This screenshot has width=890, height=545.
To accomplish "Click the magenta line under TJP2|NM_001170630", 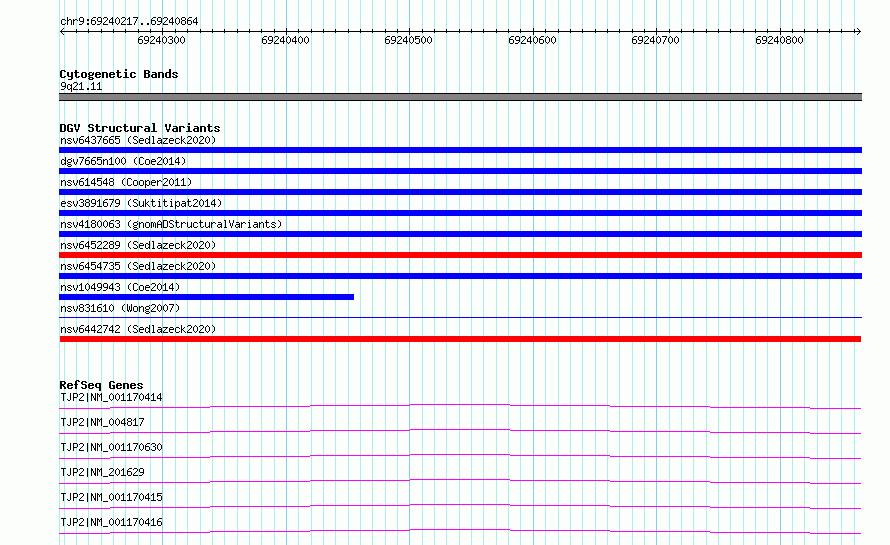I will 460,456.
